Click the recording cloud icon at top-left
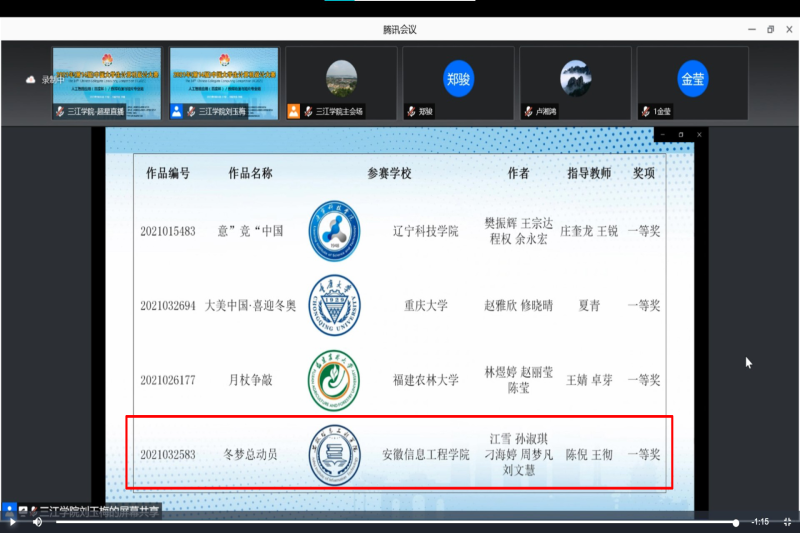Image resolution: width=800 pixels, height=533 pixels. [x=31, y=79]
